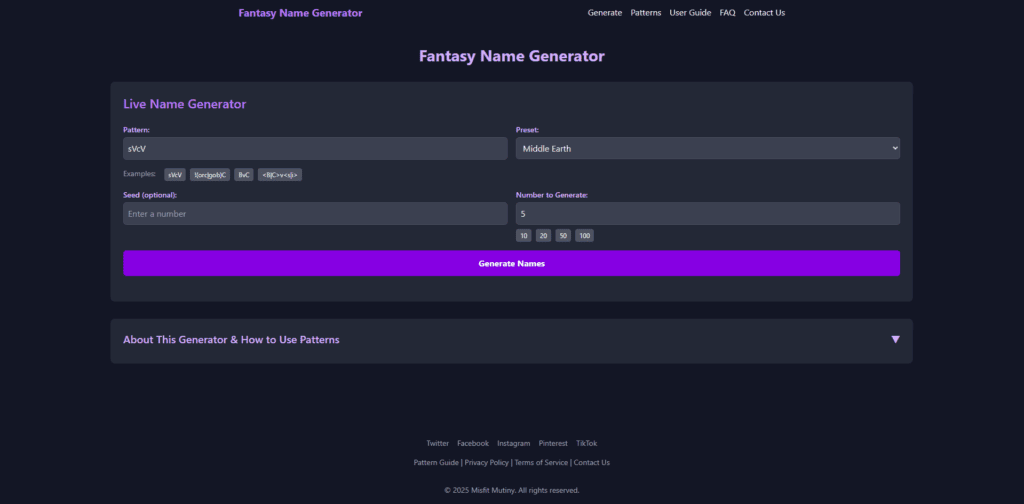Screen dimensions: 1024x504
Task: Visit the Privacy Policy footer link
Action: [486, 463]
